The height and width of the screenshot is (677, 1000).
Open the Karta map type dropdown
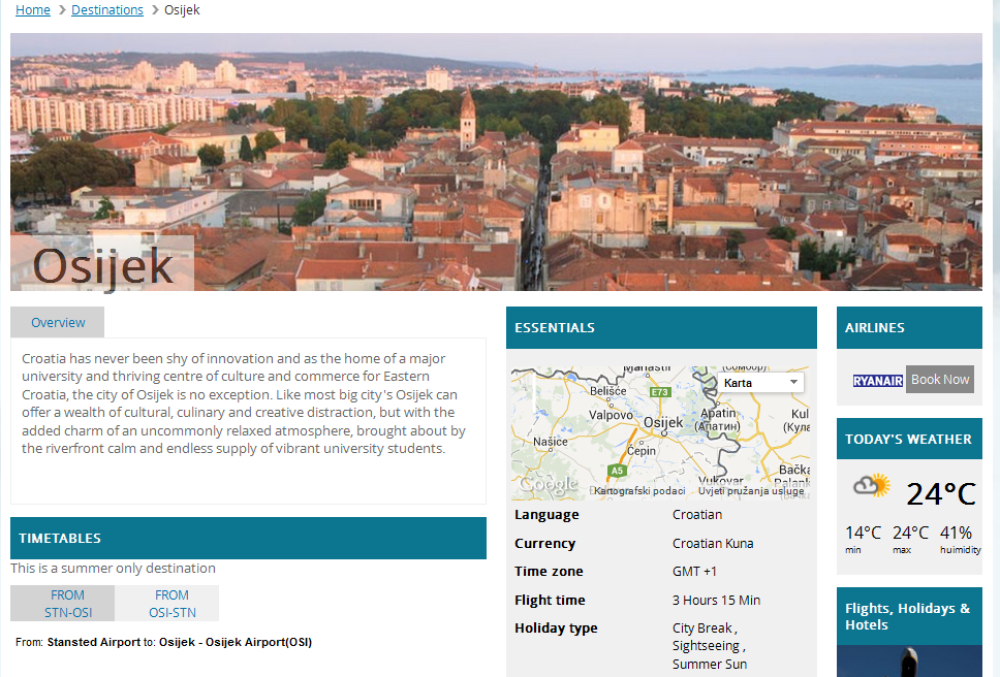[760, 382]
